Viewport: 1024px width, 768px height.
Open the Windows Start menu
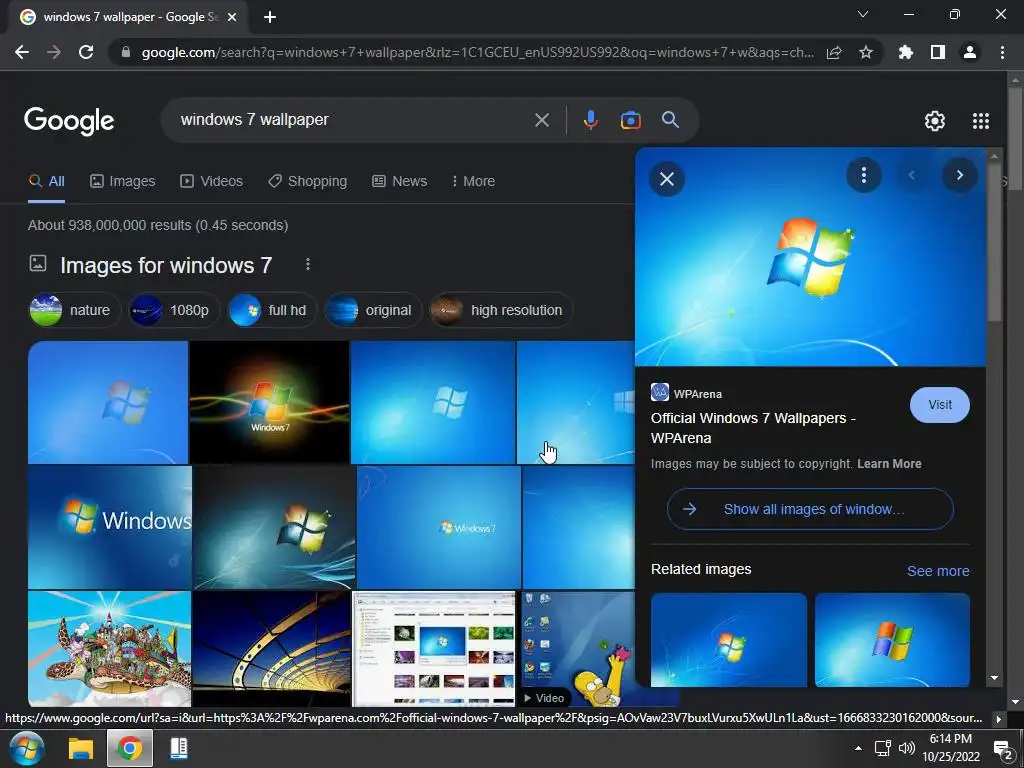point(26,748)
